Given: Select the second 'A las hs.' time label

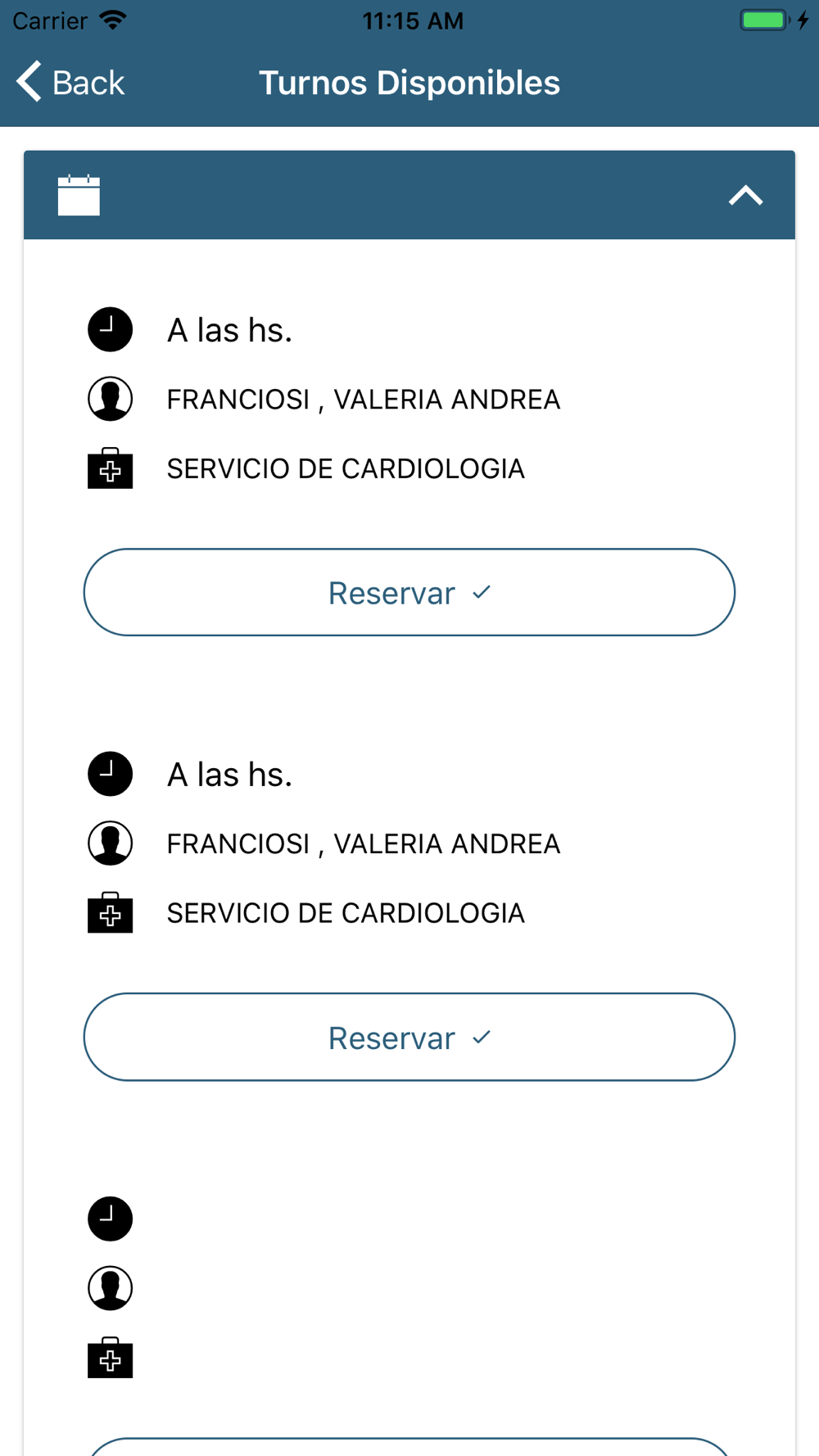Looking at the screenshot, I should [x=229, y=775].
